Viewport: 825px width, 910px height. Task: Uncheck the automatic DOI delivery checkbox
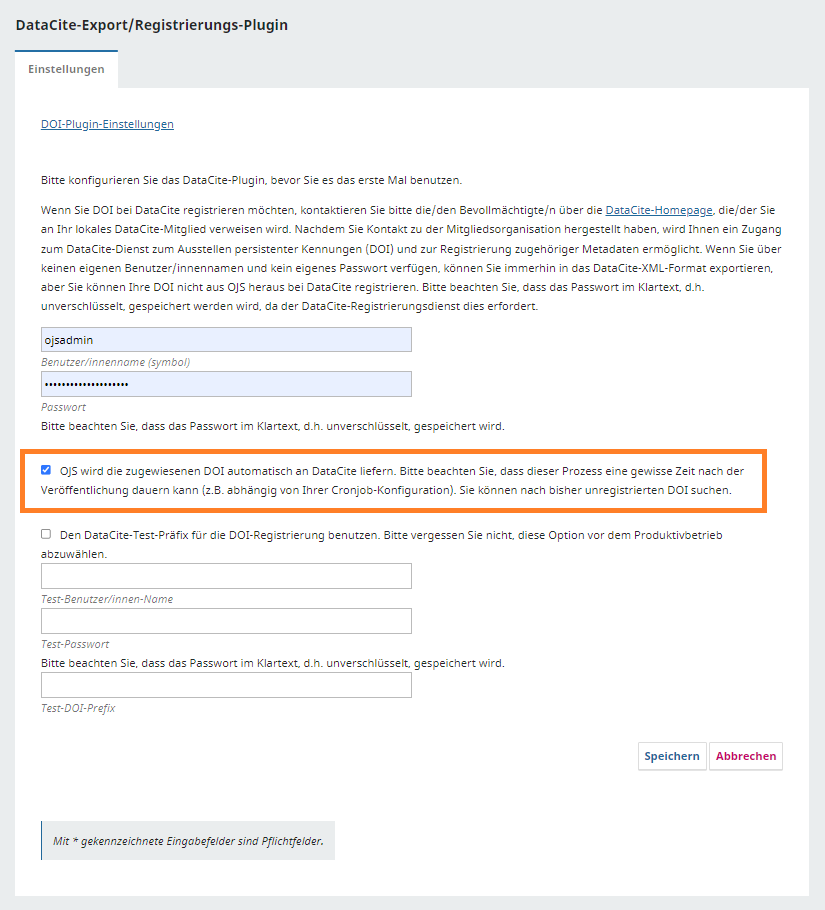tap(46, 469)
